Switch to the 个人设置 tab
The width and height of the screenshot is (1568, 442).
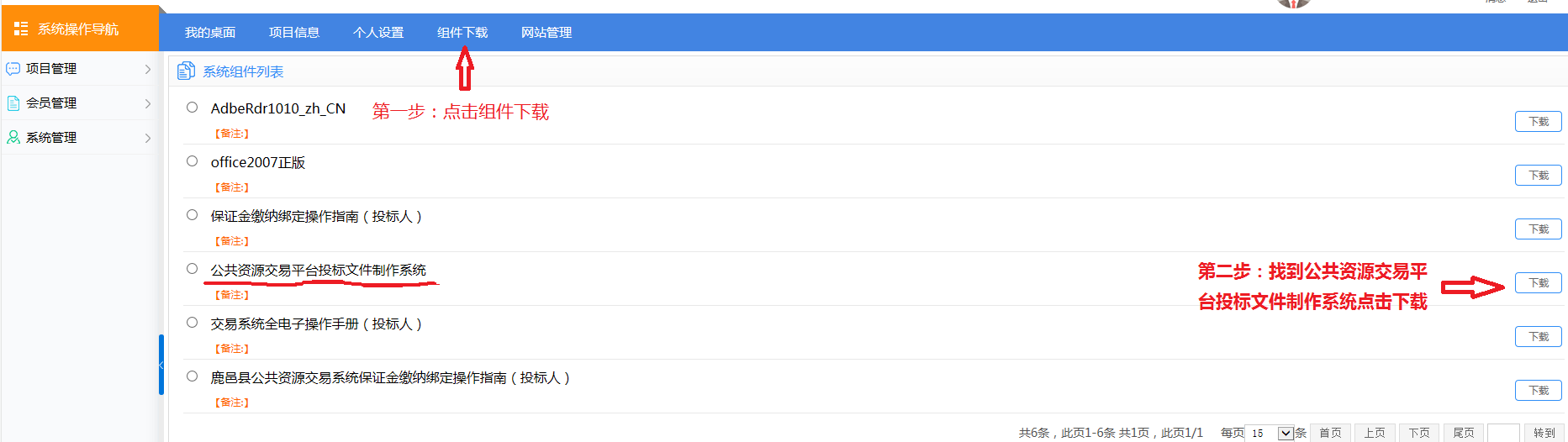378,33
